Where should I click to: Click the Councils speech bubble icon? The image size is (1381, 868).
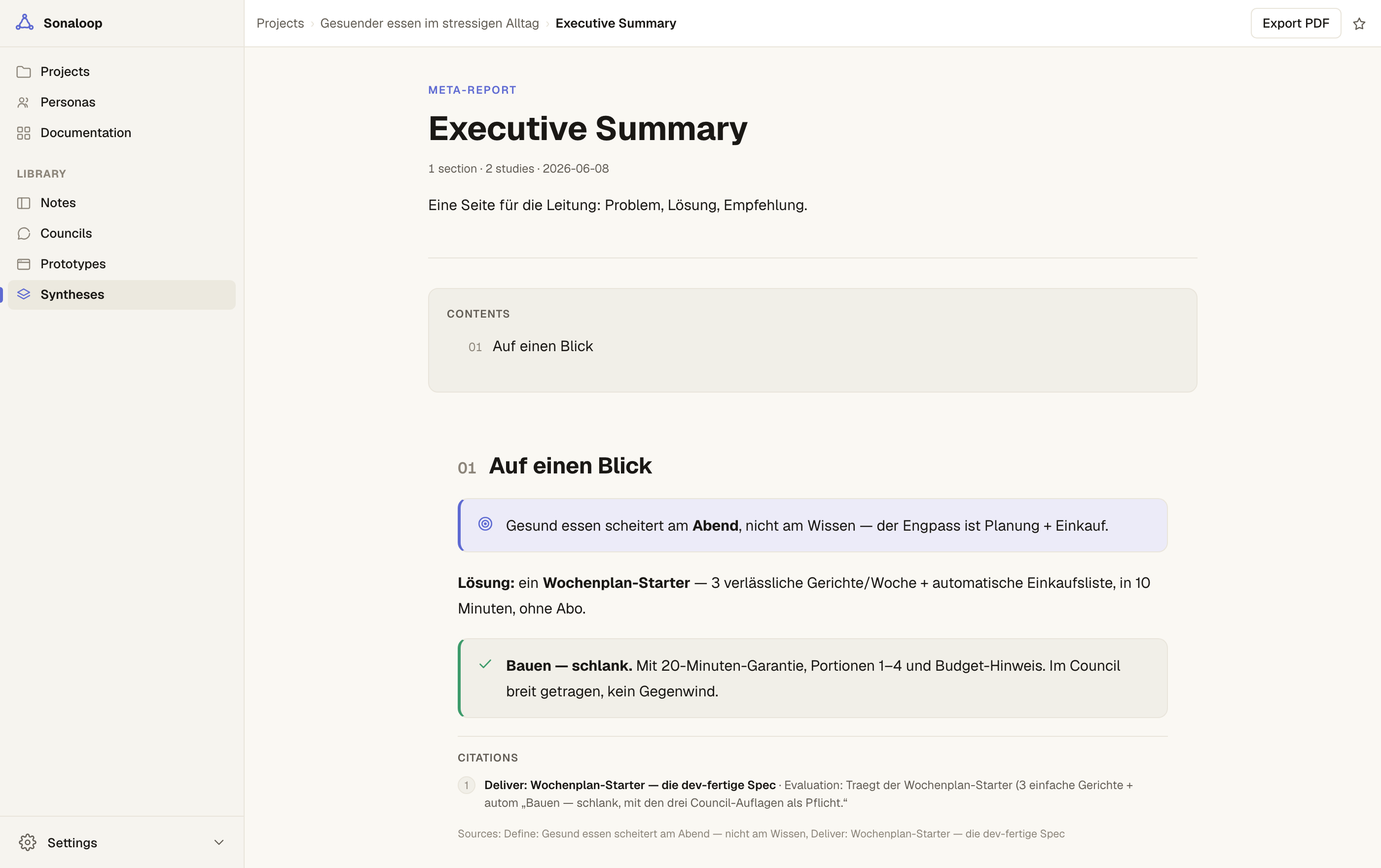[24, 233]
